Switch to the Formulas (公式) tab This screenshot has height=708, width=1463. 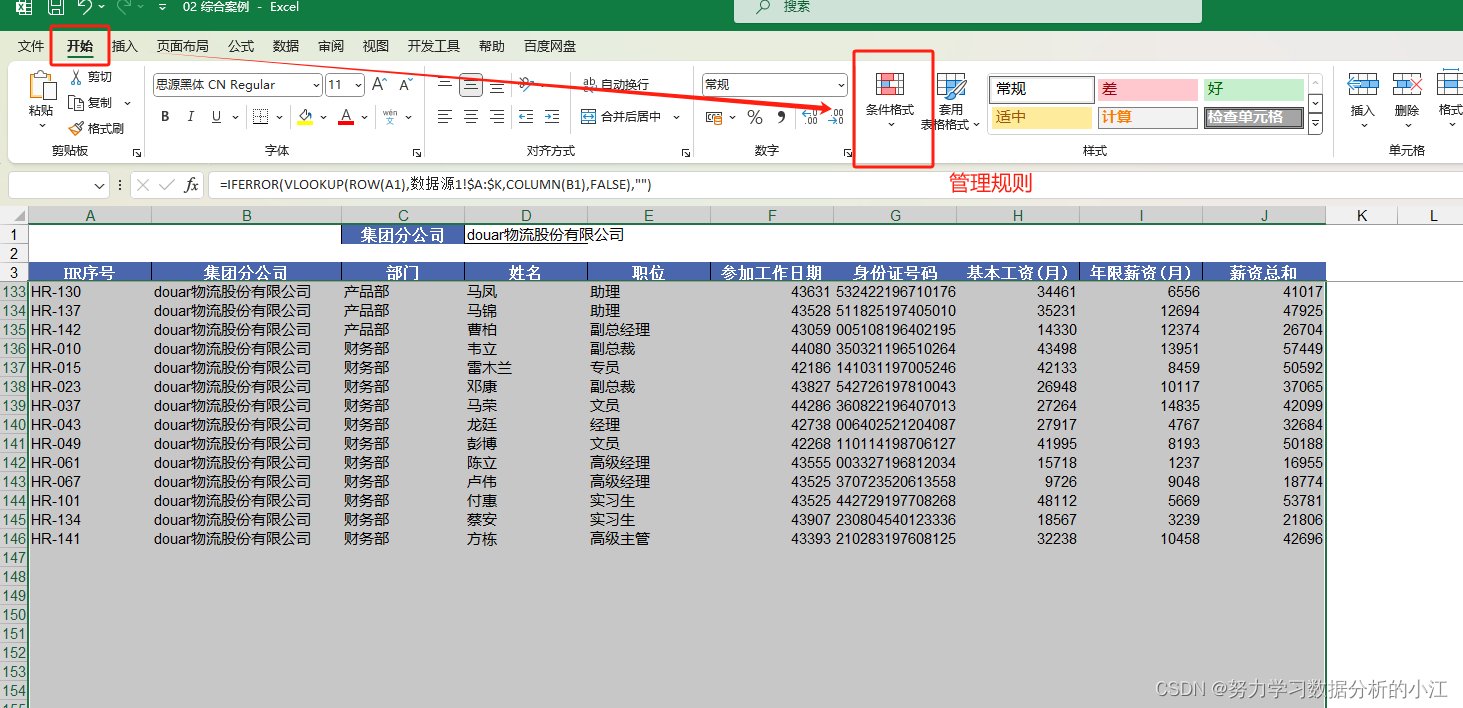pyautogui.click(x=241, y=46)
